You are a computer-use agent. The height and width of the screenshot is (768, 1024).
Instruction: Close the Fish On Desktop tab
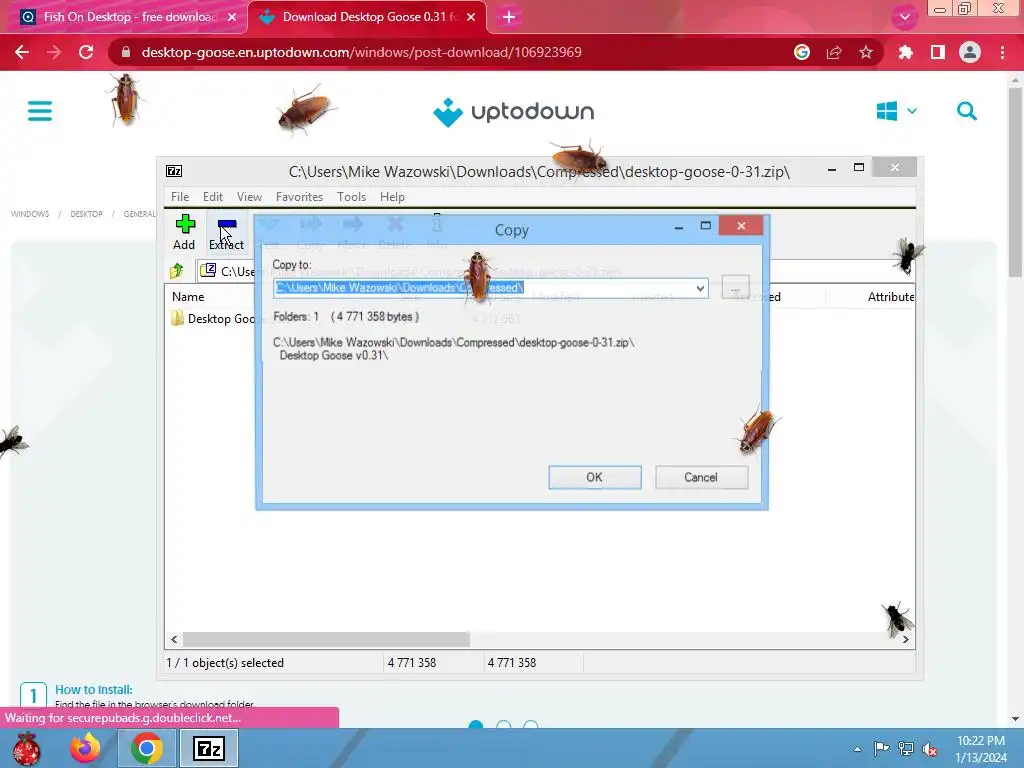232,17
